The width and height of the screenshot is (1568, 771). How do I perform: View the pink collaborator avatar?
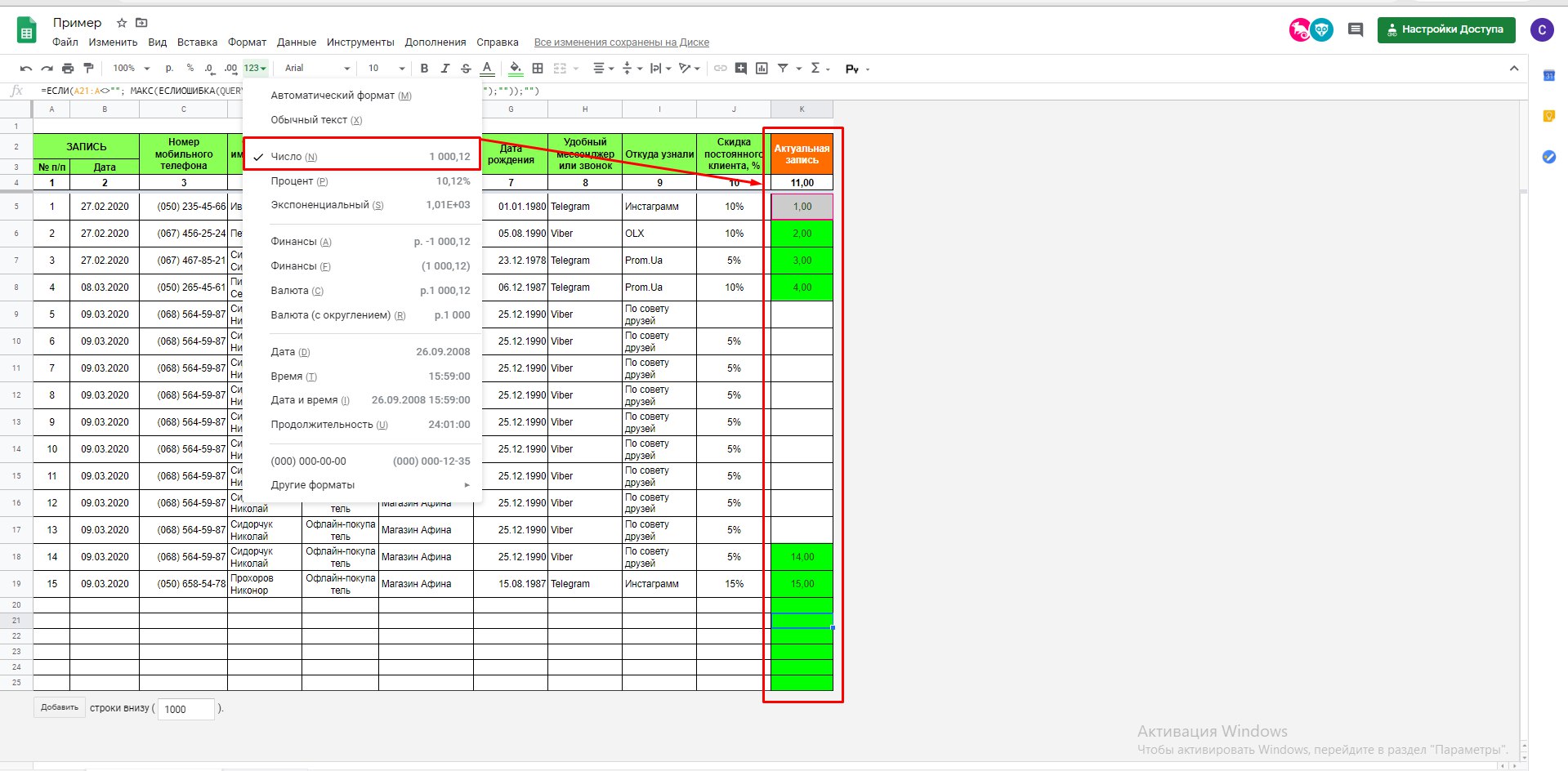point(1299,30)
